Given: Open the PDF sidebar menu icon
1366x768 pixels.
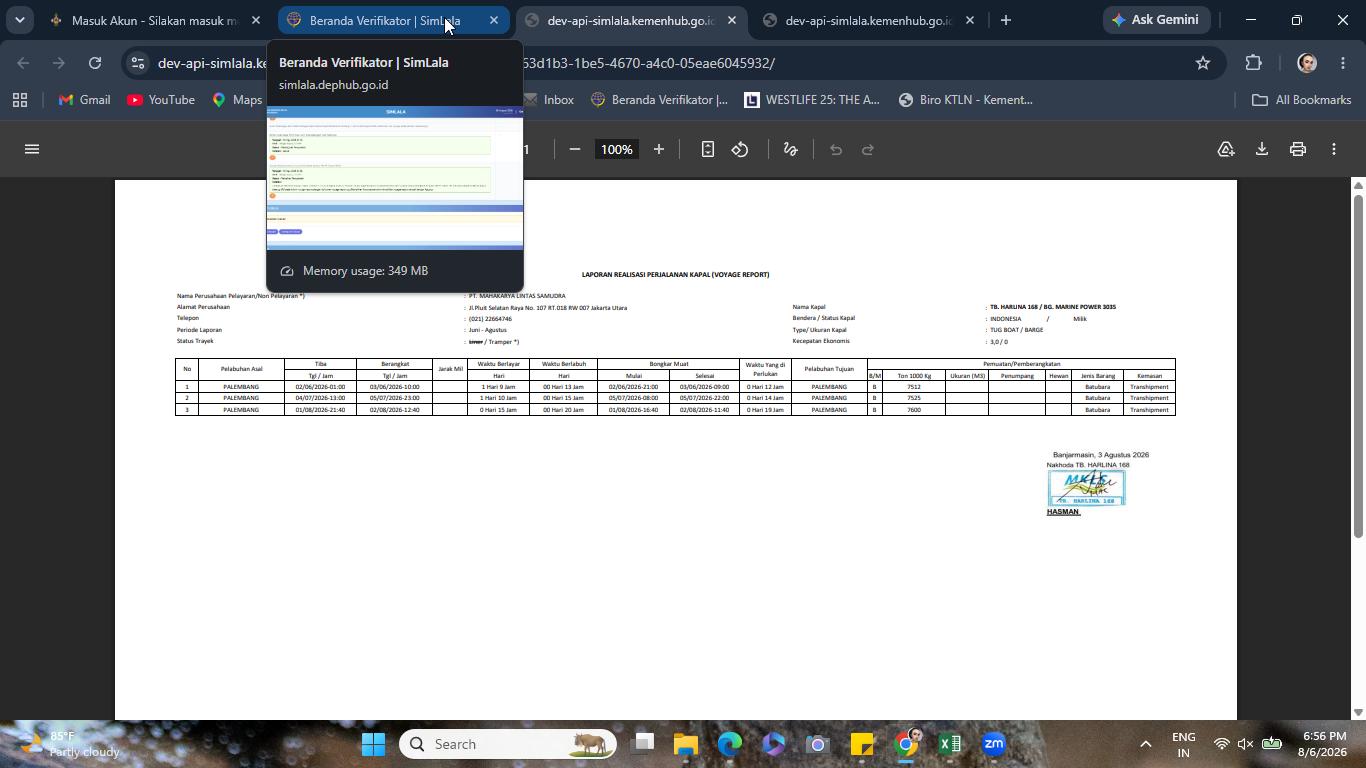Looking at the screenshot, I should click(x=32, y=149).
